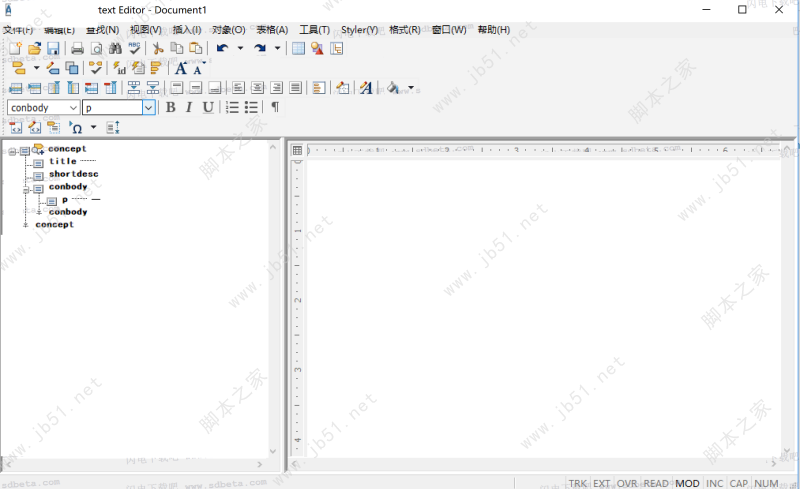
Task: Open the Omega symbol dropdown arrow
Action: coord(93,127)
